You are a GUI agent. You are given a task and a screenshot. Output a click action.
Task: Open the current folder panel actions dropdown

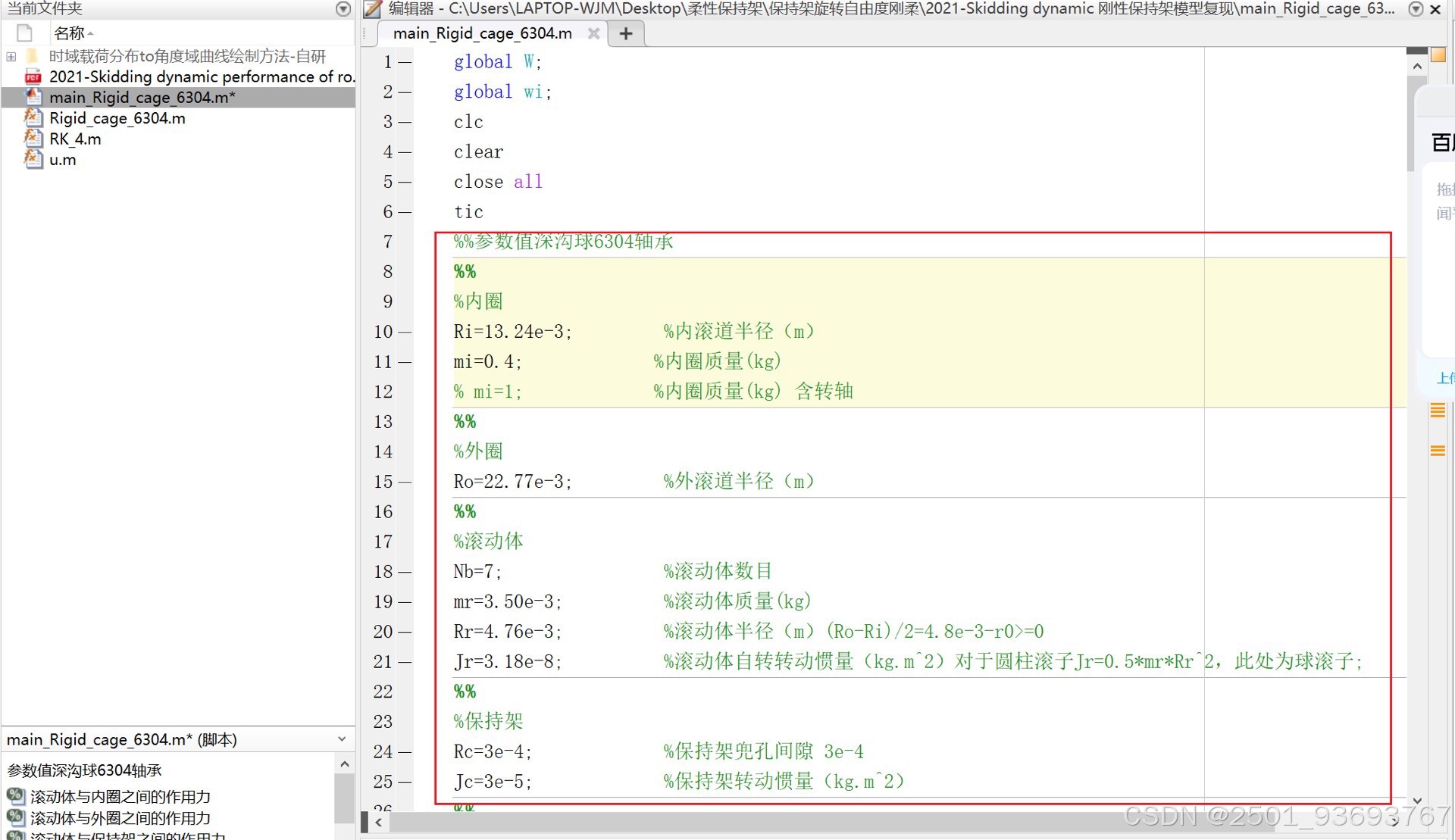coord(343,9)
